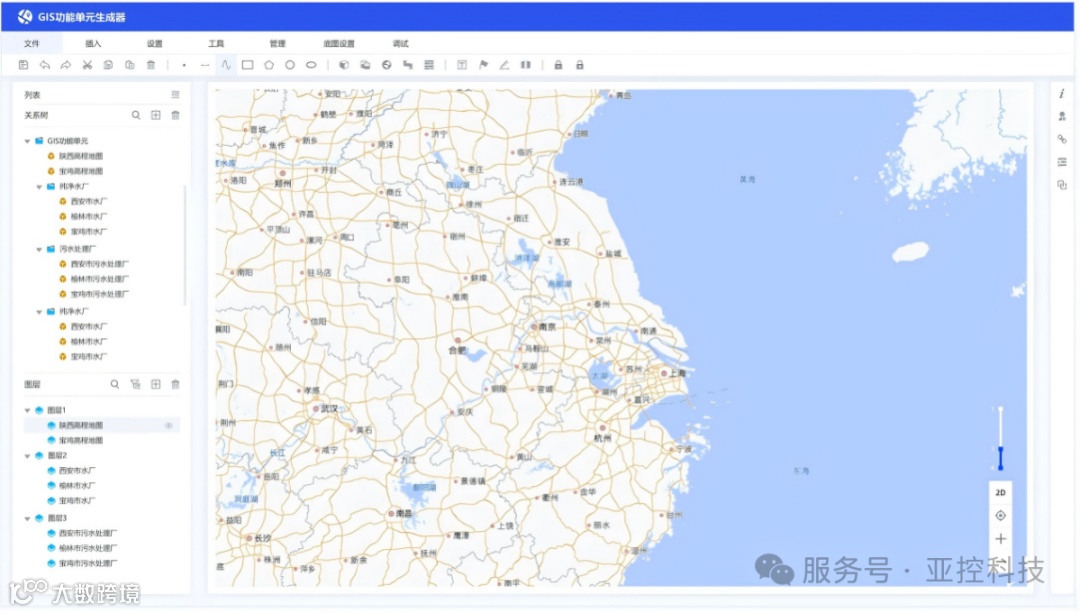Search in the 关系树 panel
The height and width of the screenshot is (613, 1080).
tap(136, 115)
